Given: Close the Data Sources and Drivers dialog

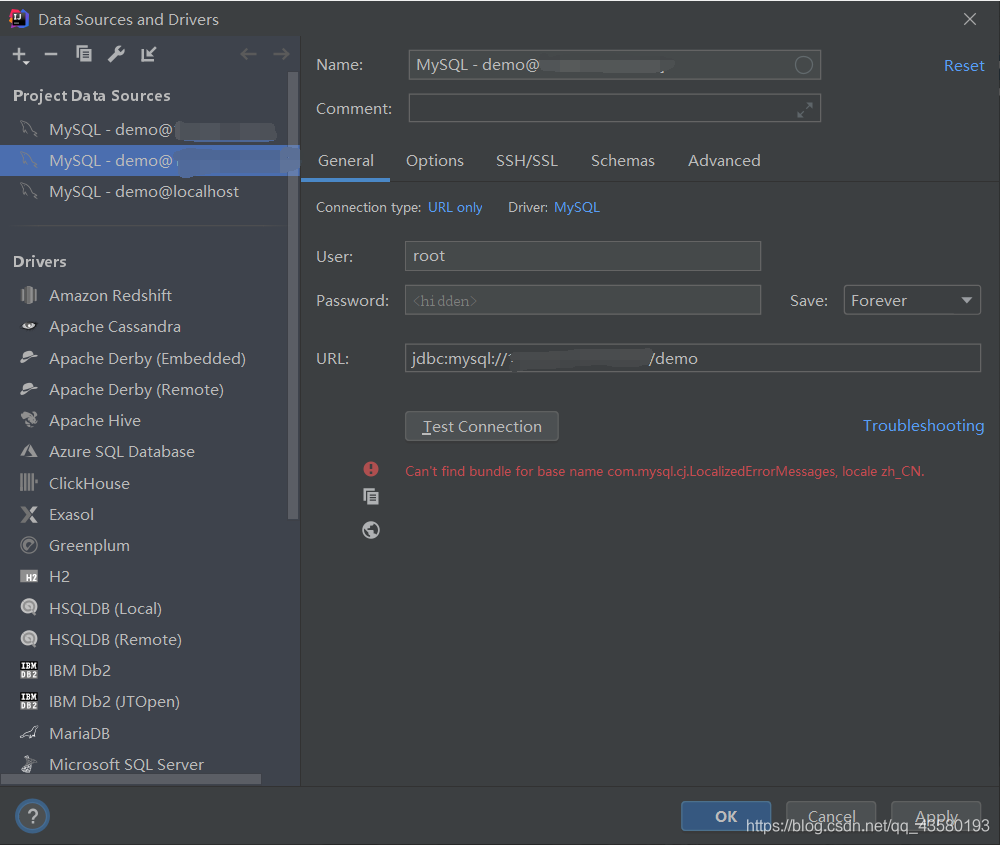Looking at the screenshot, I should coord(969,19).
